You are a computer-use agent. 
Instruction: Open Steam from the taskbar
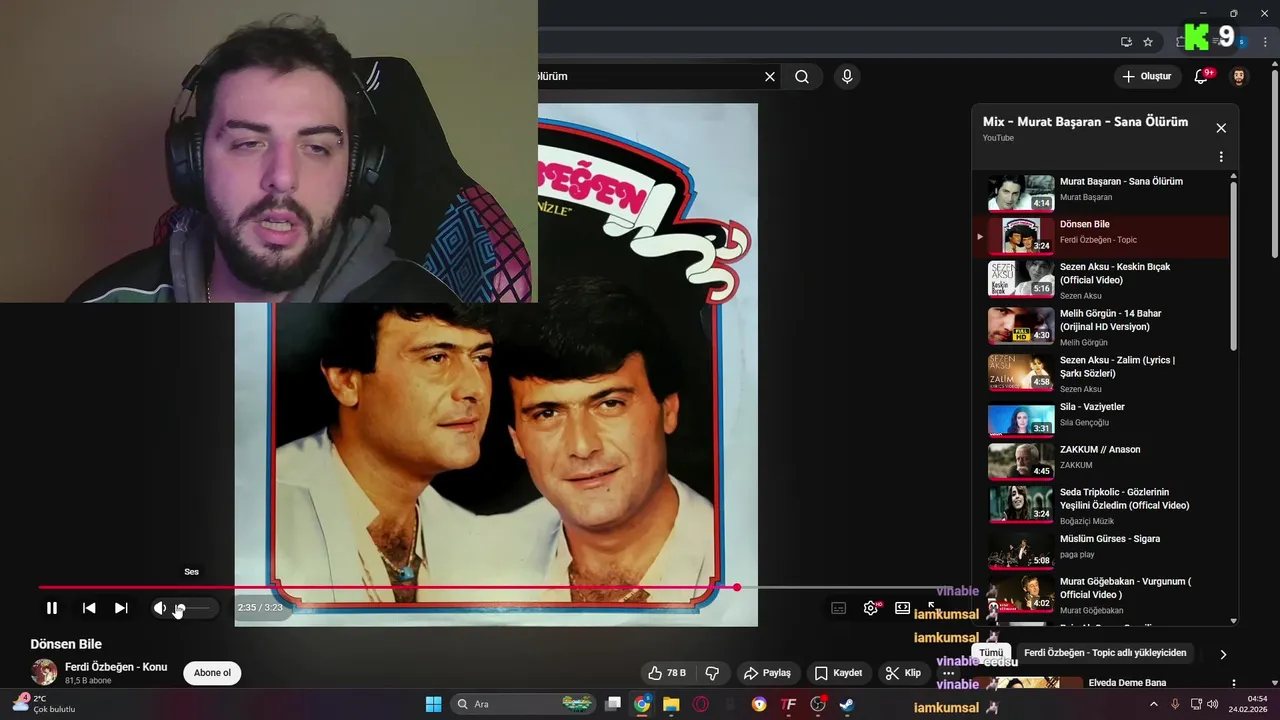point(847,704)
